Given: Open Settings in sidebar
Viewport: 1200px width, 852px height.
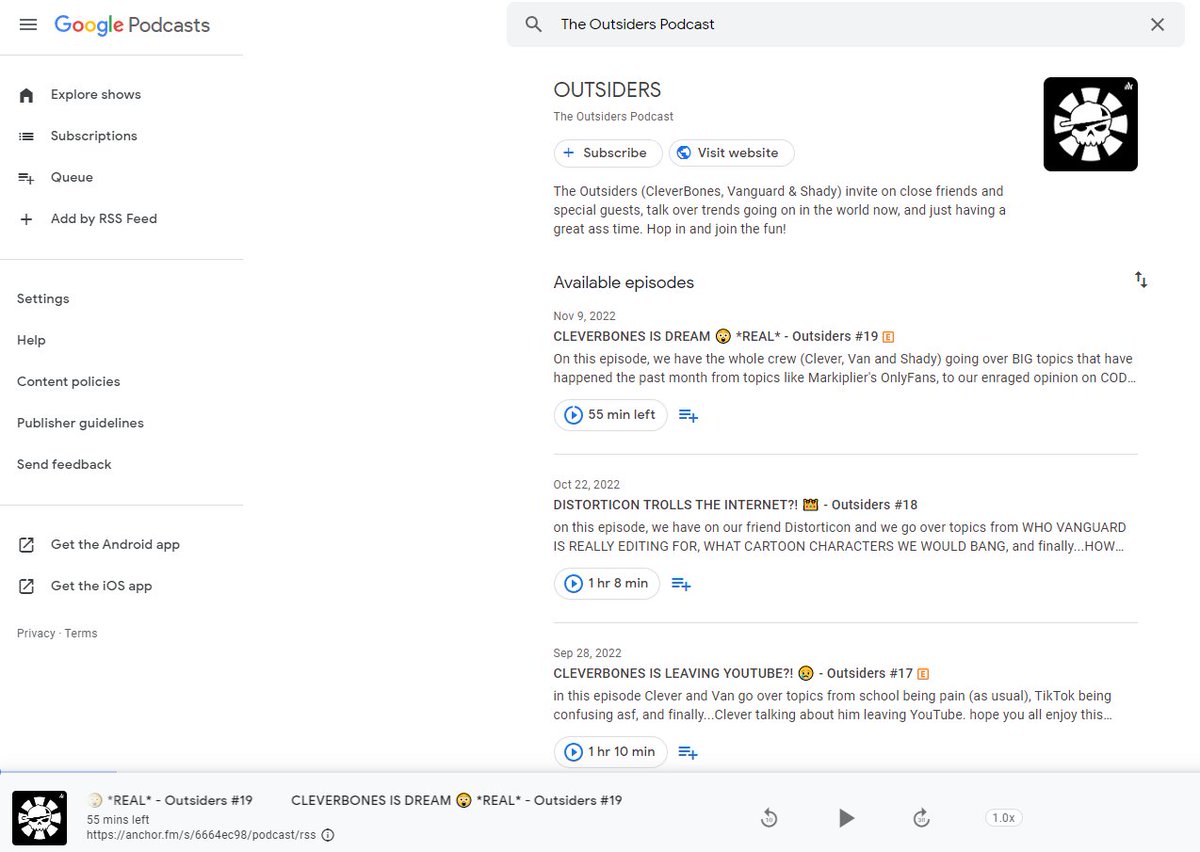Looking at the screenshot, I should 43,299.
